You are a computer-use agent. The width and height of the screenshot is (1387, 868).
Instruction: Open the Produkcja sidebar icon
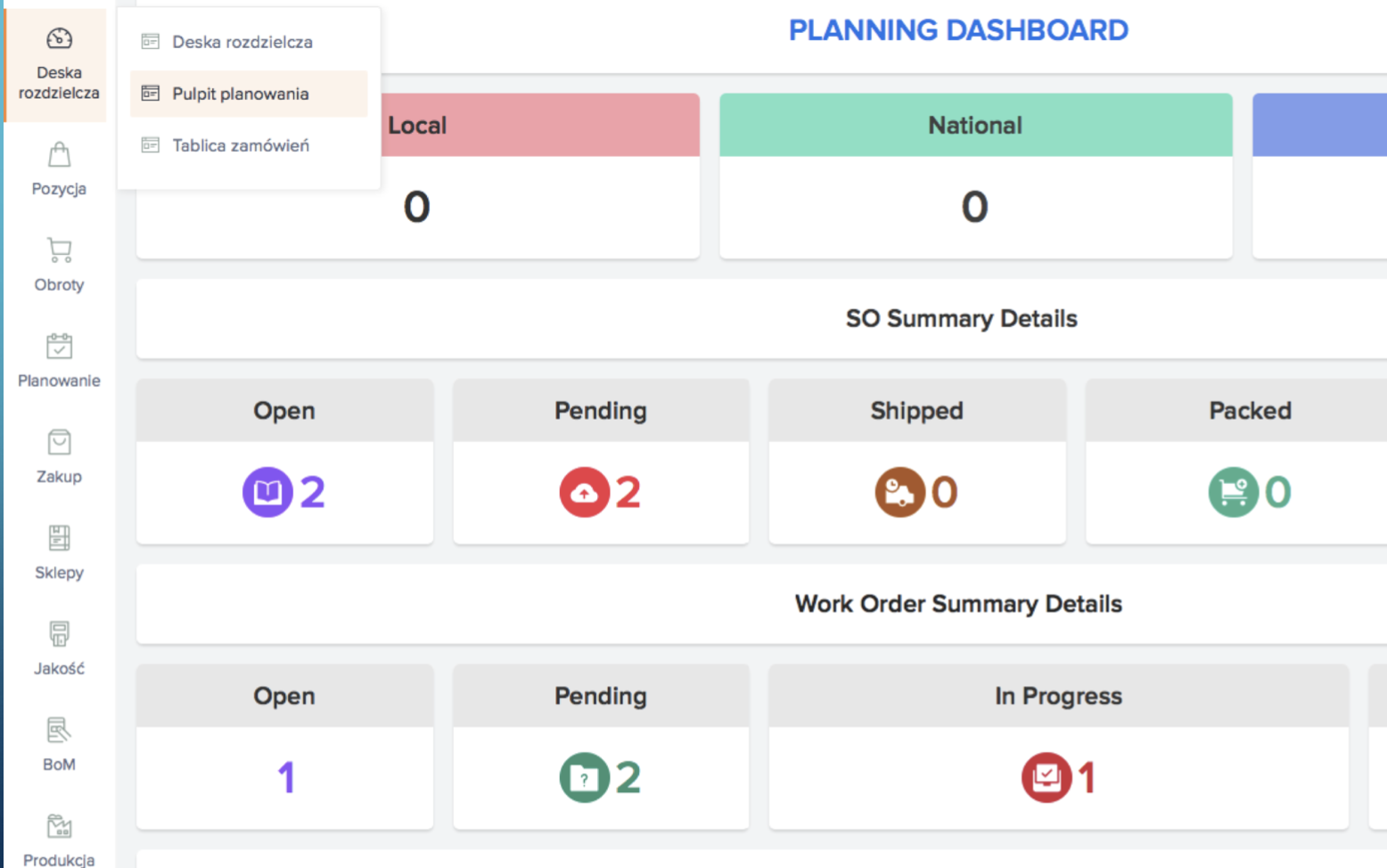[x=59, y=826]
